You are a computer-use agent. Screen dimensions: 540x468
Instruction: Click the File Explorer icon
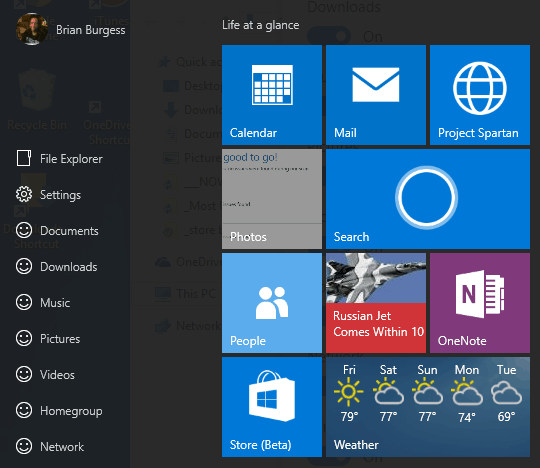[x=24, y=158]
